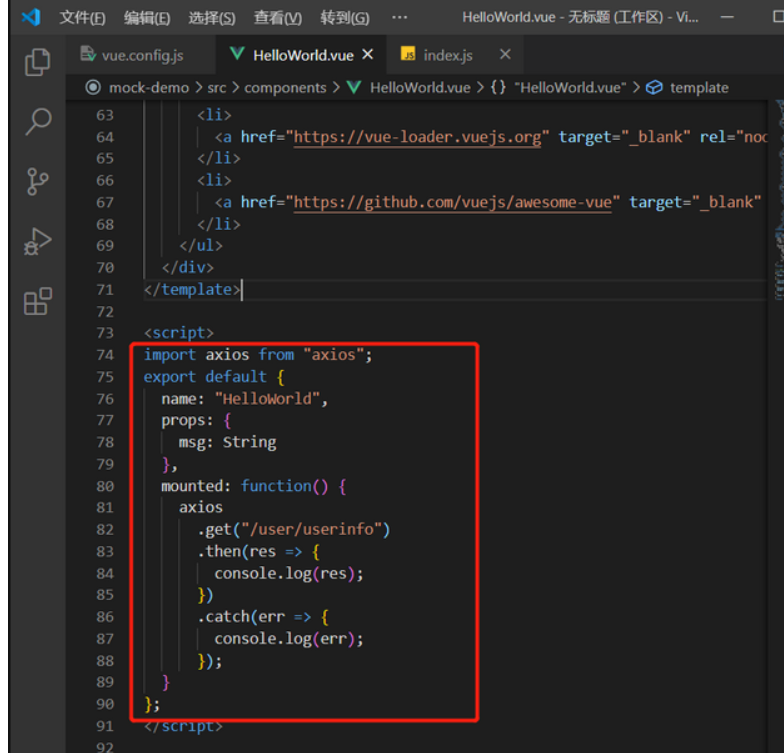Viewport: 784px width, 753px height.
Task: Click the closing </div> tag
Action: pos(188,268)
